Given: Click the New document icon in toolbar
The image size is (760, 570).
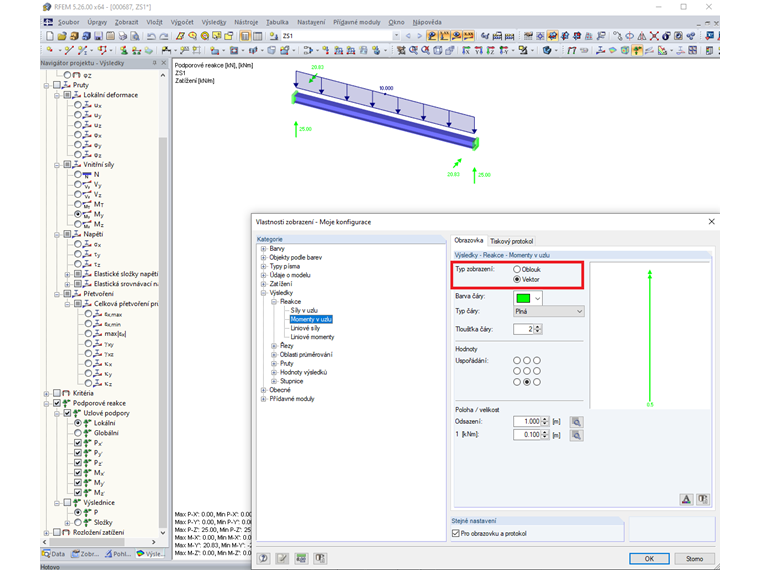Looking at the screenshot, I should point(50,36).
